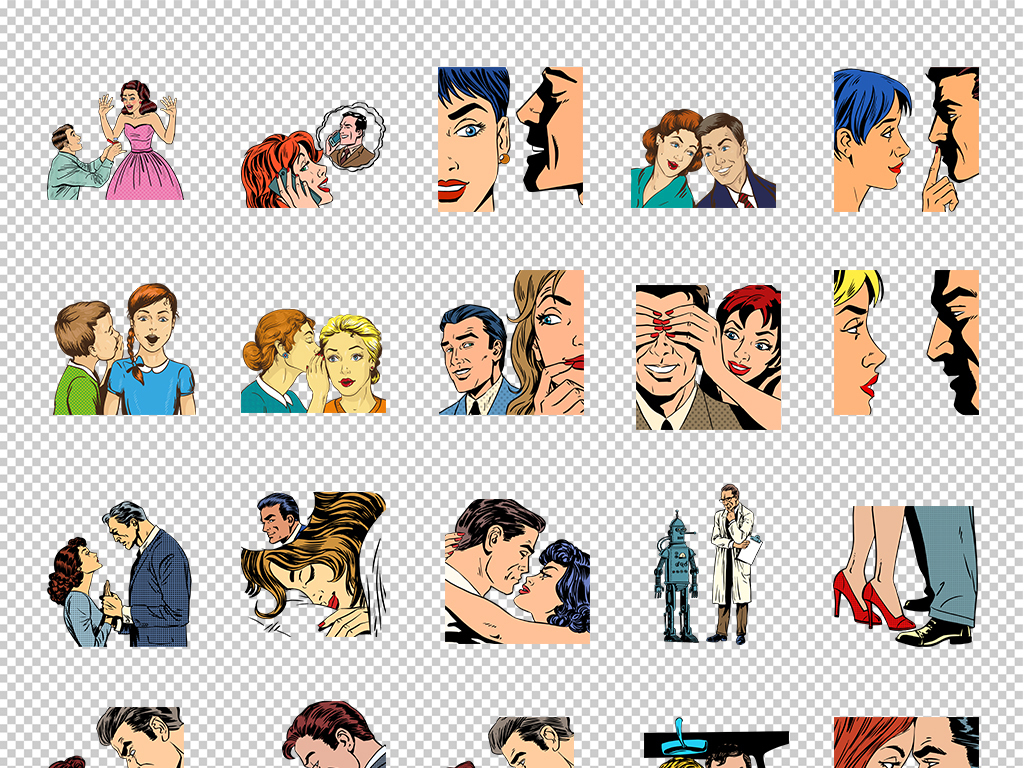
Task: Click the couple holding hands in blue suit
Action: (119, 575)
